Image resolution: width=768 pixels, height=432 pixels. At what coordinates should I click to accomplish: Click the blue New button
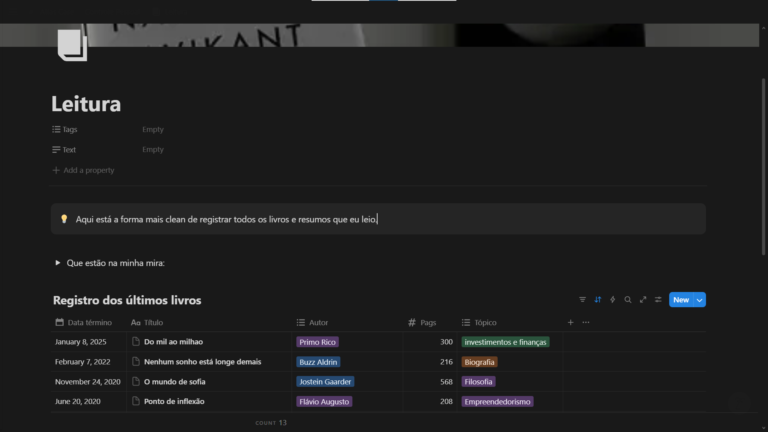coord(681,300)
